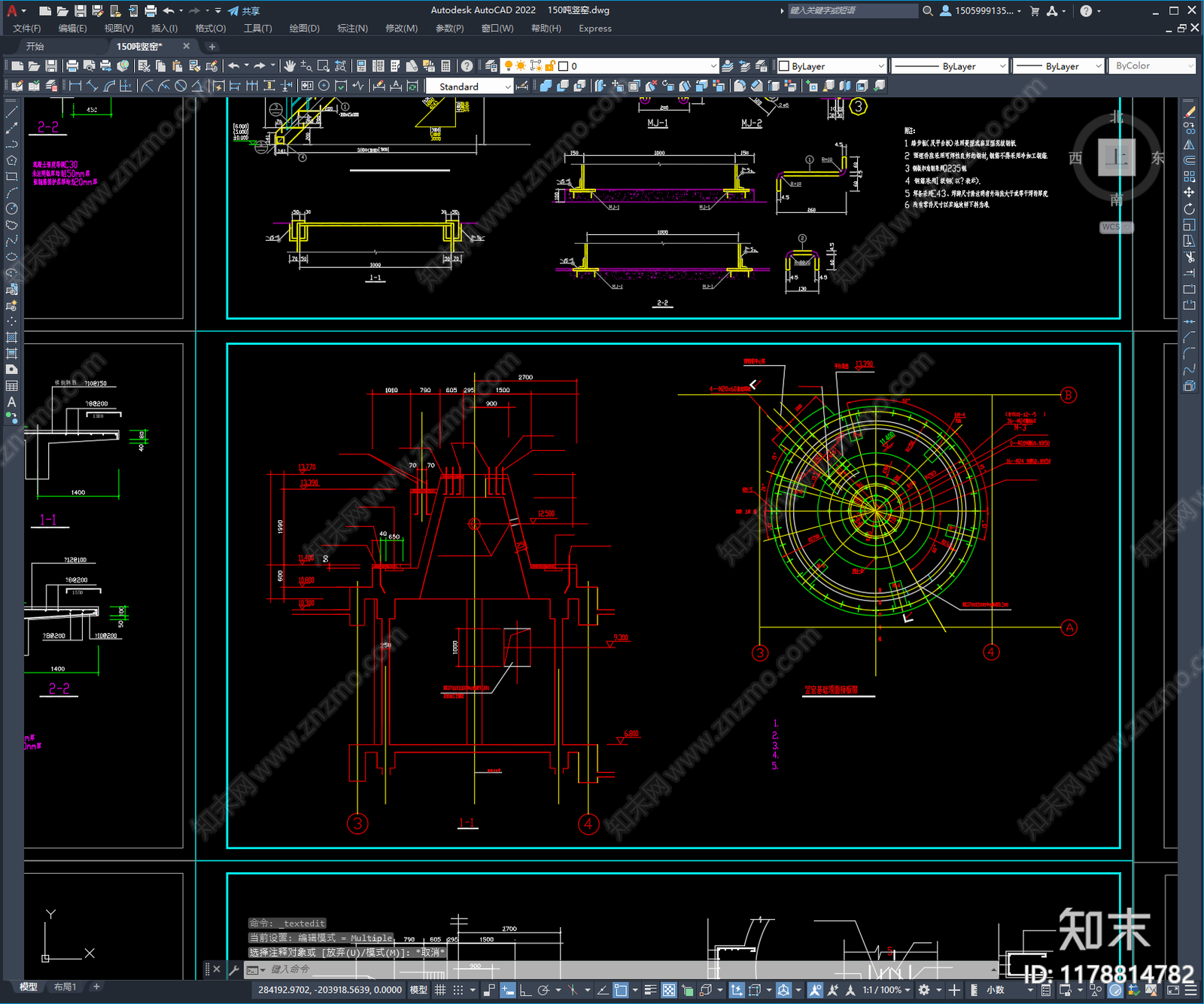
Task: Select the Hatch tool in the Draw toolbar
Action: point(11,337)
